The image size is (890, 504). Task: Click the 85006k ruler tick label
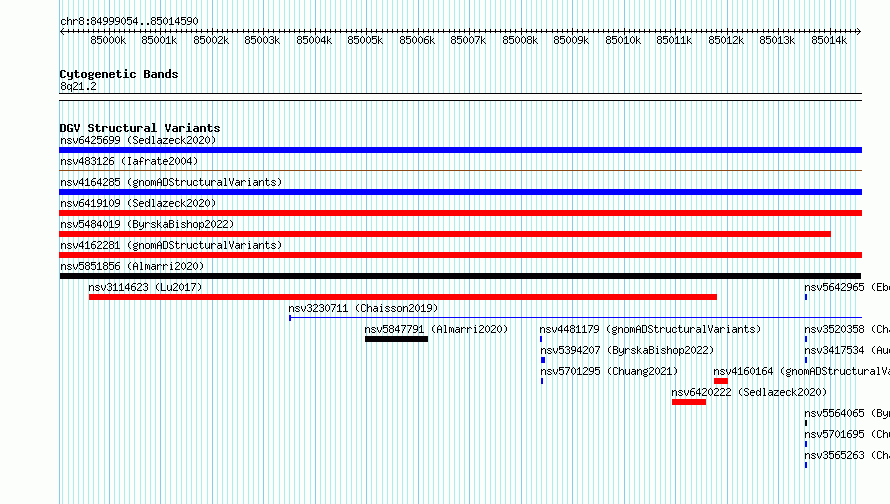click(417, 40)
